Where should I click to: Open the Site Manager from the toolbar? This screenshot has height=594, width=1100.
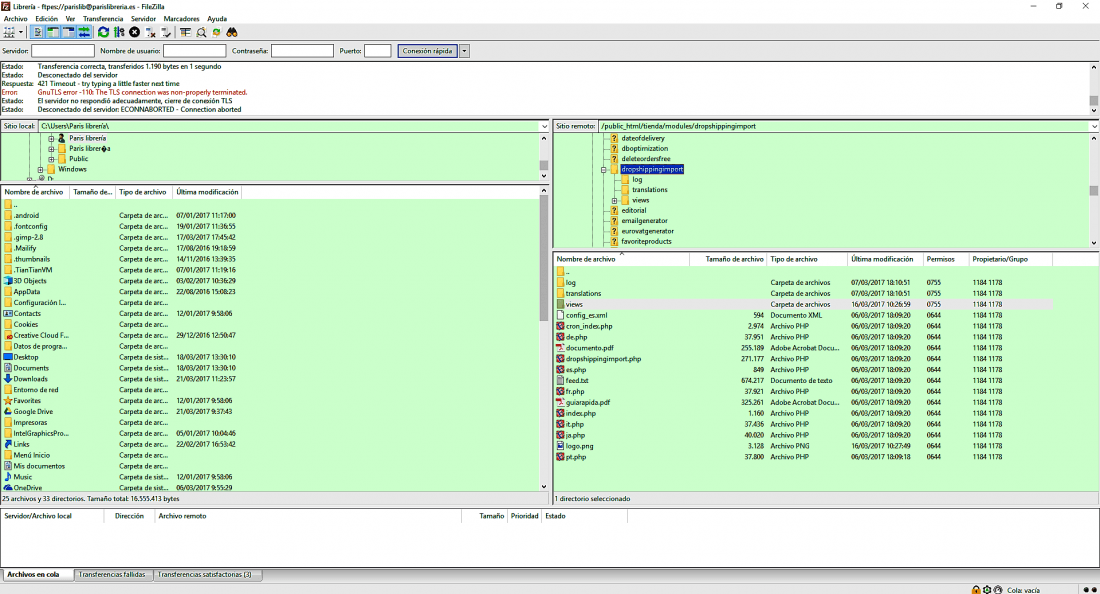(x=9, y=32)
